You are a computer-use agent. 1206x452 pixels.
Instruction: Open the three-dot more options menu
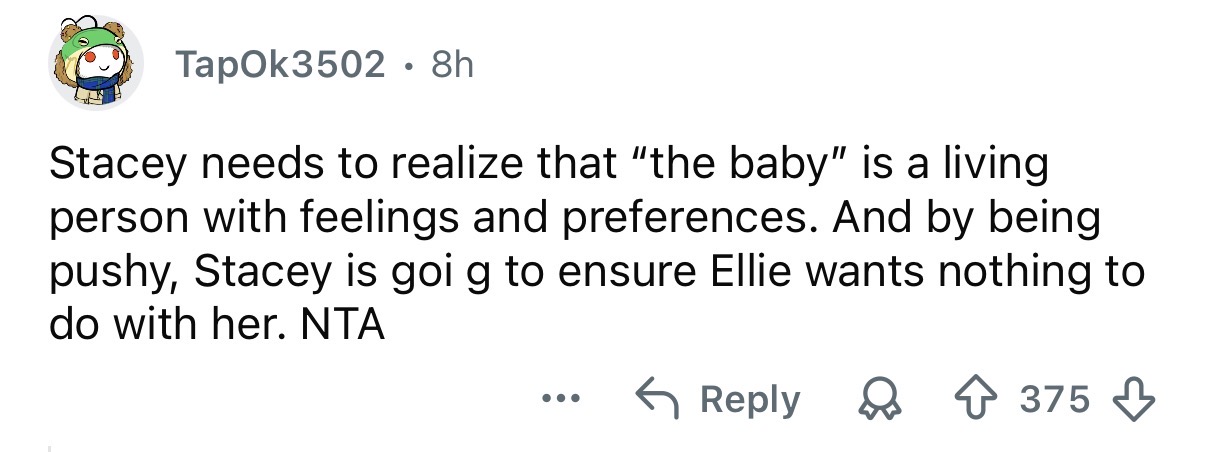click(x=557, y=399)
